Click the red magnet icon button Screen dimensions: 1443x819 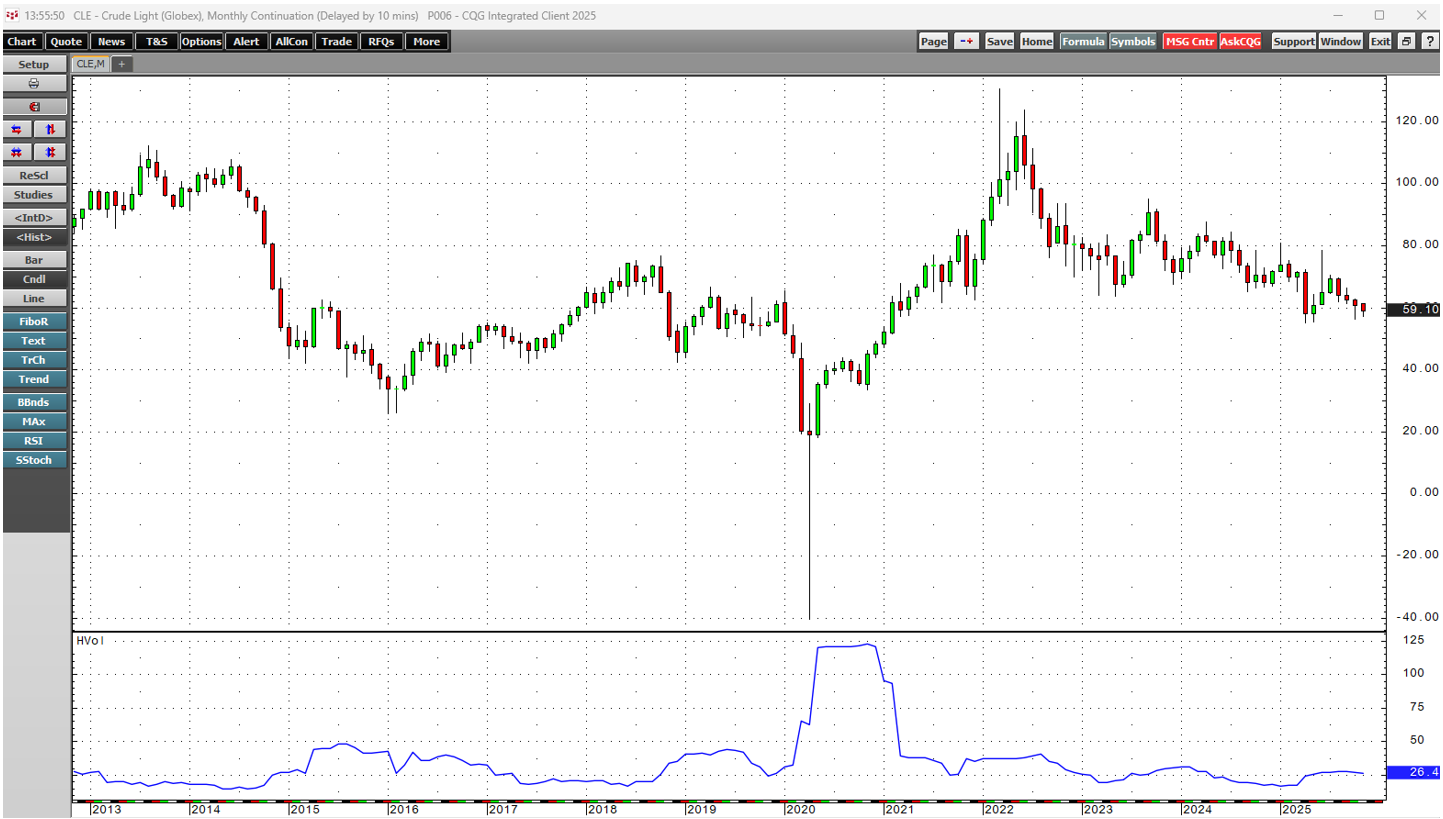pyautogui.click(x=34, y=106)
